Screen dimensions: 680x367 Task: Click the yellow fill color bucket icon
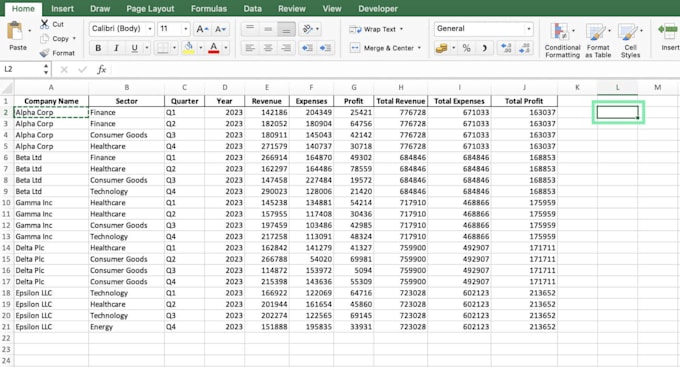[x=189, y=48]
